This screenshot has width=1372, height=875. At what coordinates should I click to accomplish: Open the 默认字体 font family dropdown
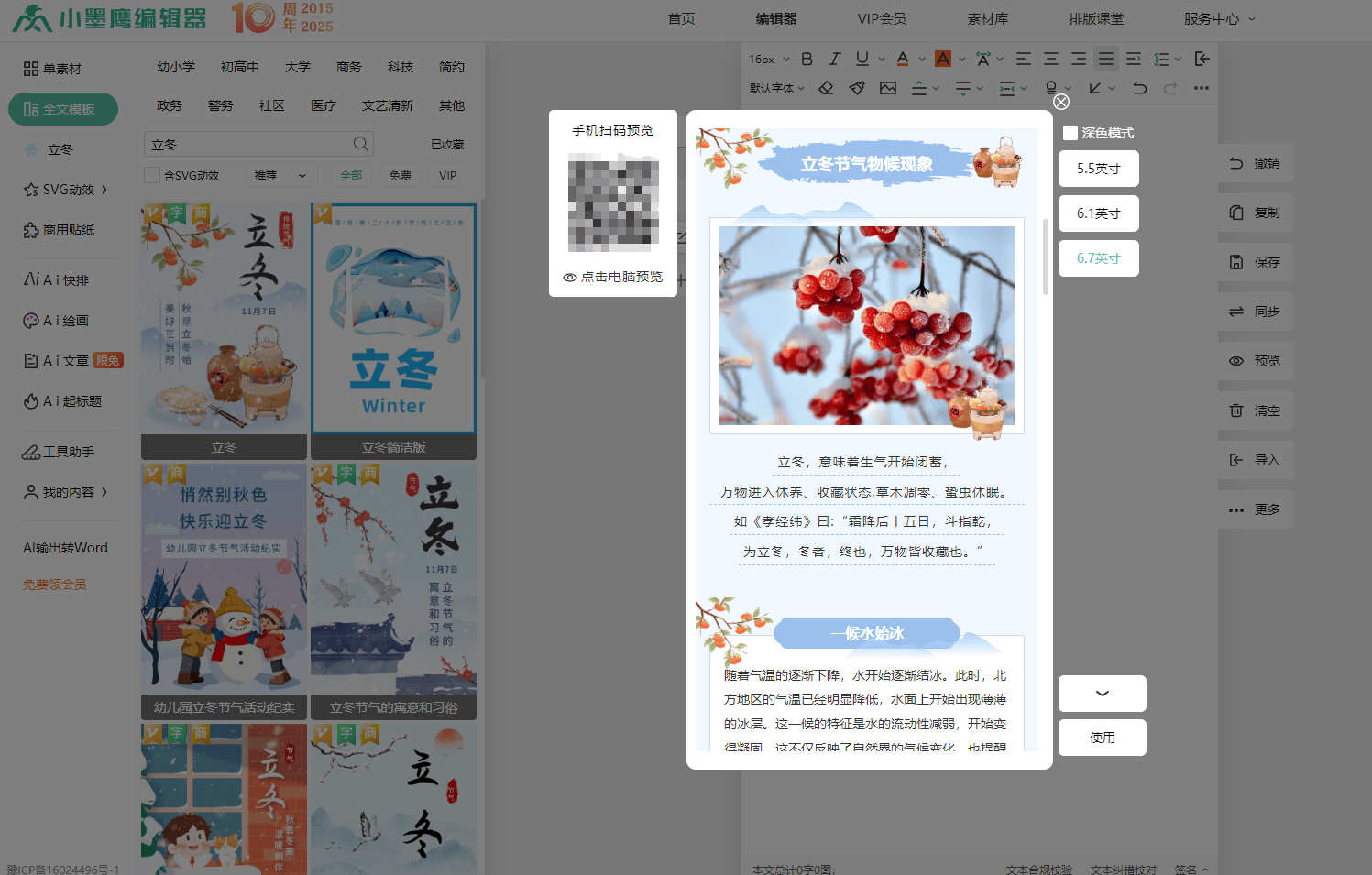tap(776, 88)
